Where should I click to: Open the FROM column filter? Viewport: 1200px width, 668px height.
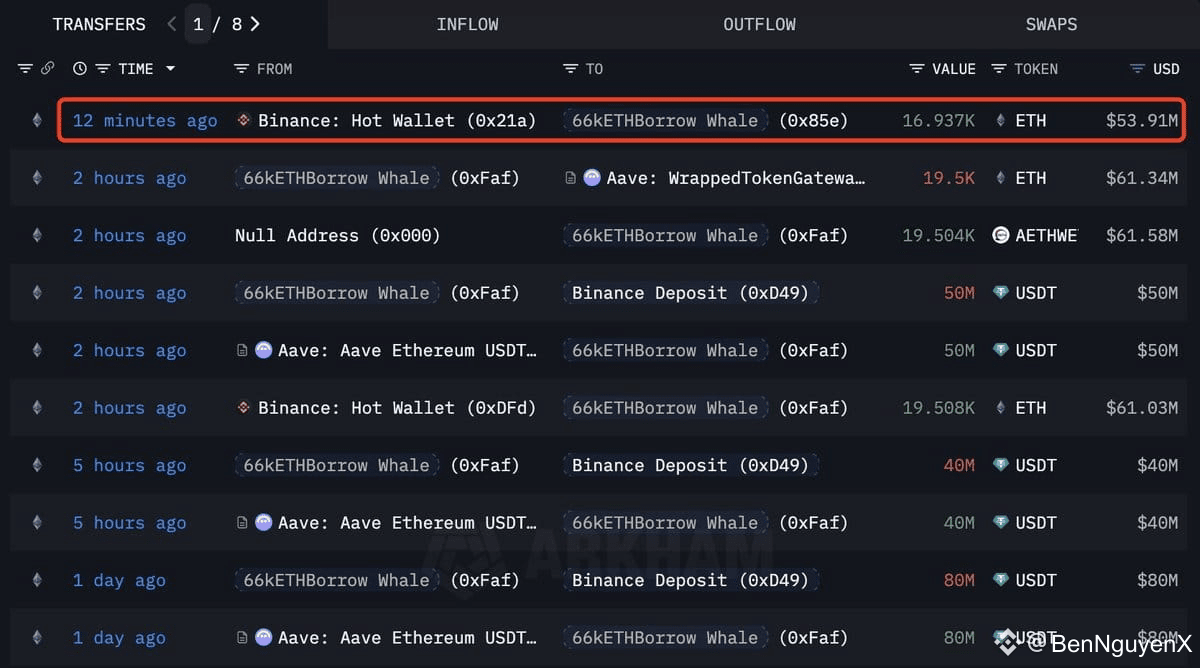point(241,69)
